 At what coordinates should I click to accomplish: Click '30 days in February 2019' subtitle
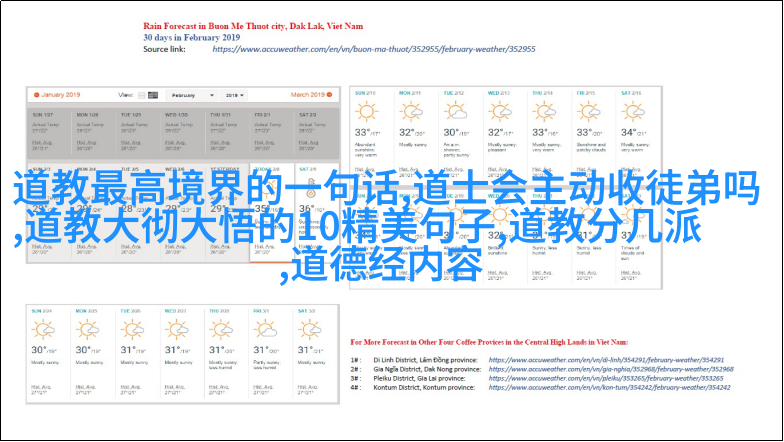click(x=192, y=38)
